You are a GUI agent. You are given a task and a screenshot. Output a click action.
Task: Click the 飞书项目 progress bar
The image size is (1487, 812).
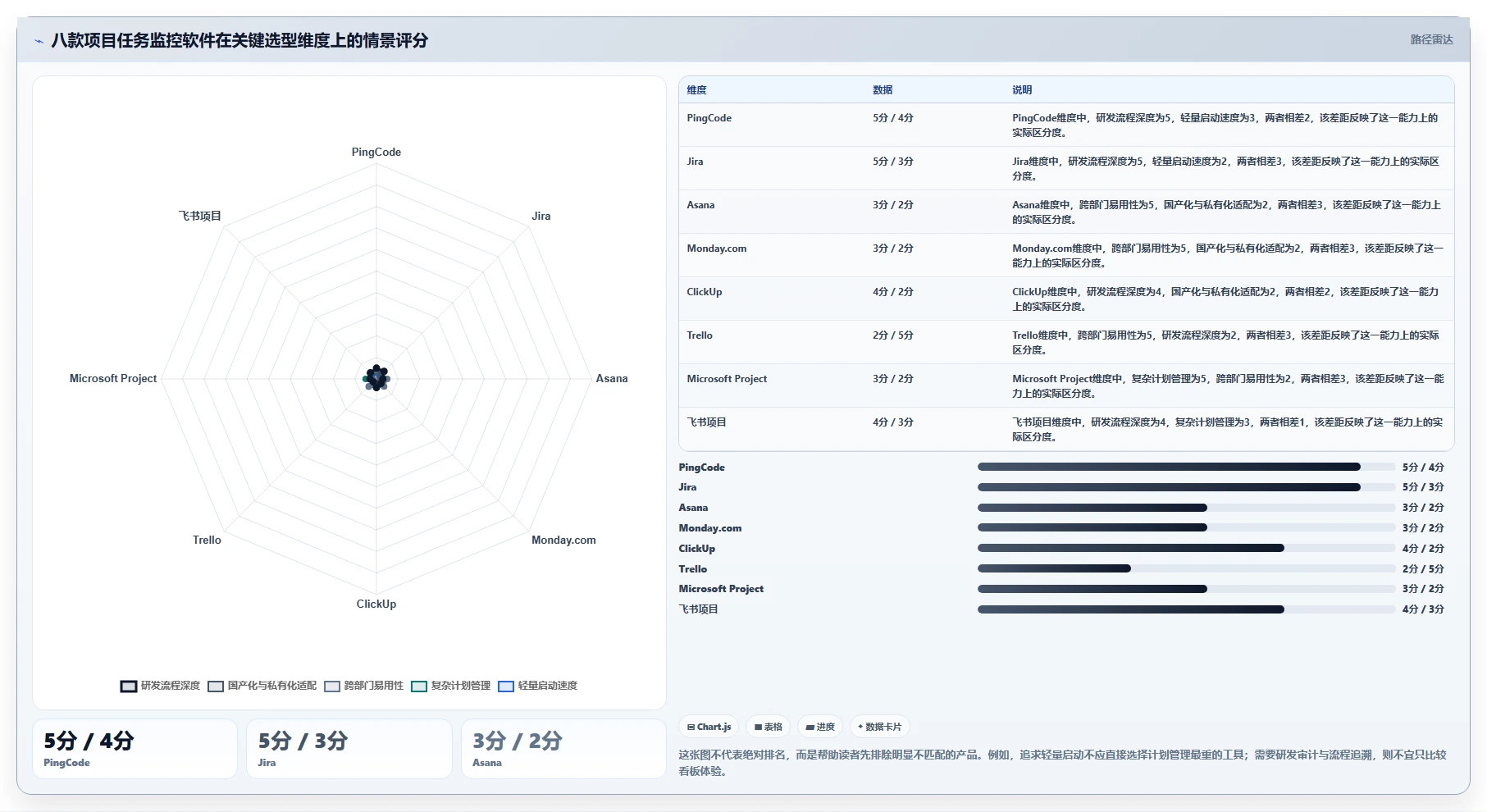coord(1186,609)
